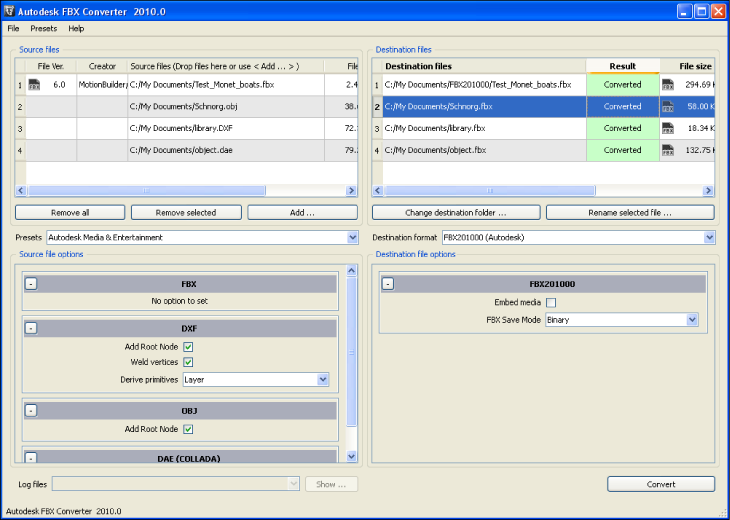Select source file library.DXF
This screenshot has width=730, height=520.
pyautogui.click(x=226, y=128)
